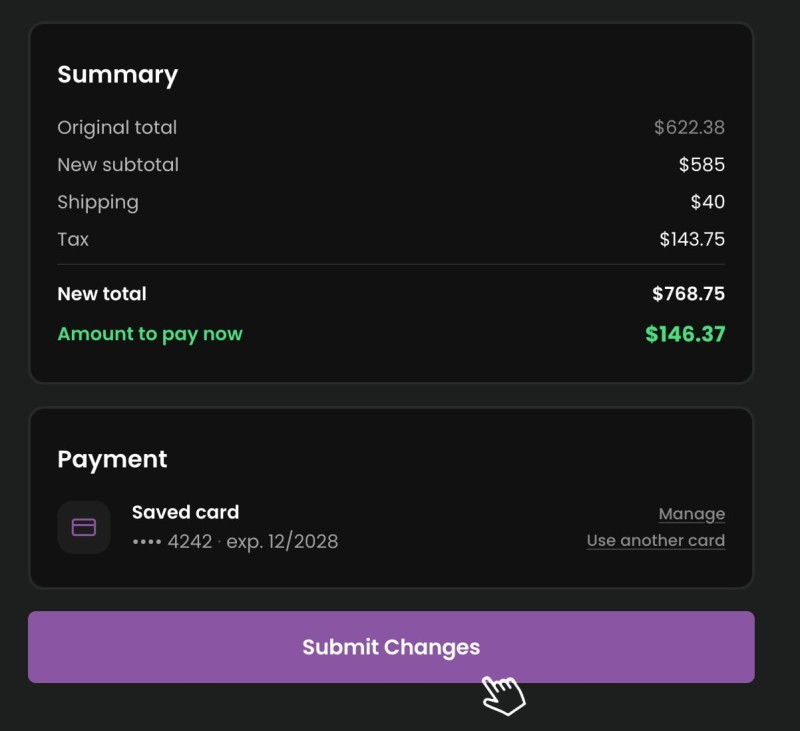The height and width of the screenshot is (731, 800).
Task: Open the Manage link for saved card
Action: (x=691, y=514)
